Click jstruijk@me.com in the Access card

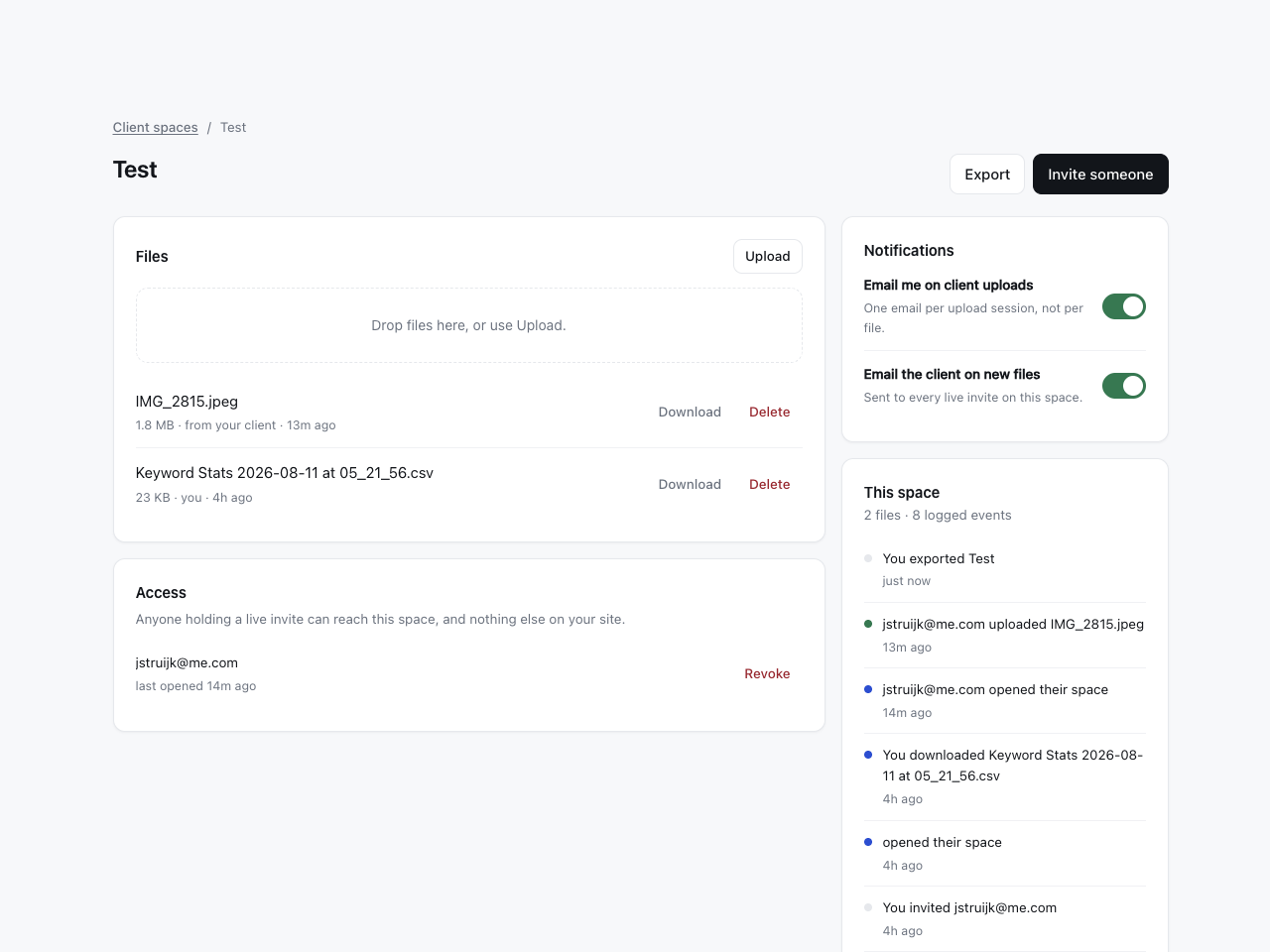point(187,662)
